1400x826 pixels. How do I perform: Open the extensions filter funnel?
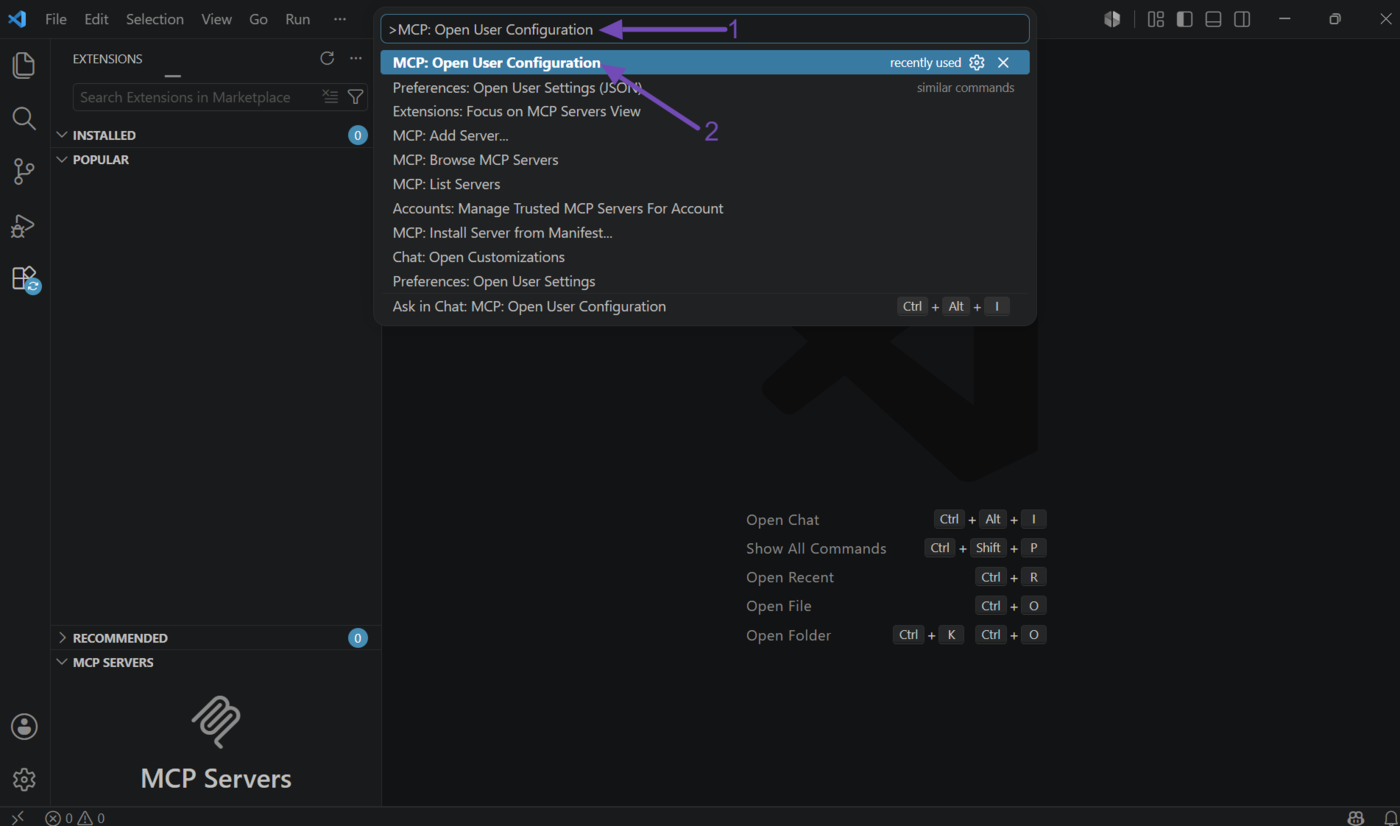tap(355, 97)
